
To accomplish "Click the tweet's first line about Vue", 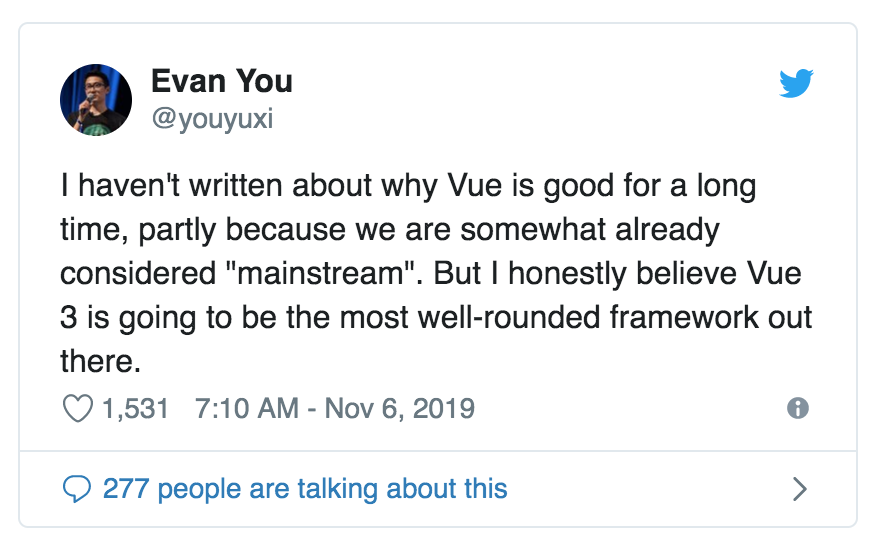I will pos(408,187).
